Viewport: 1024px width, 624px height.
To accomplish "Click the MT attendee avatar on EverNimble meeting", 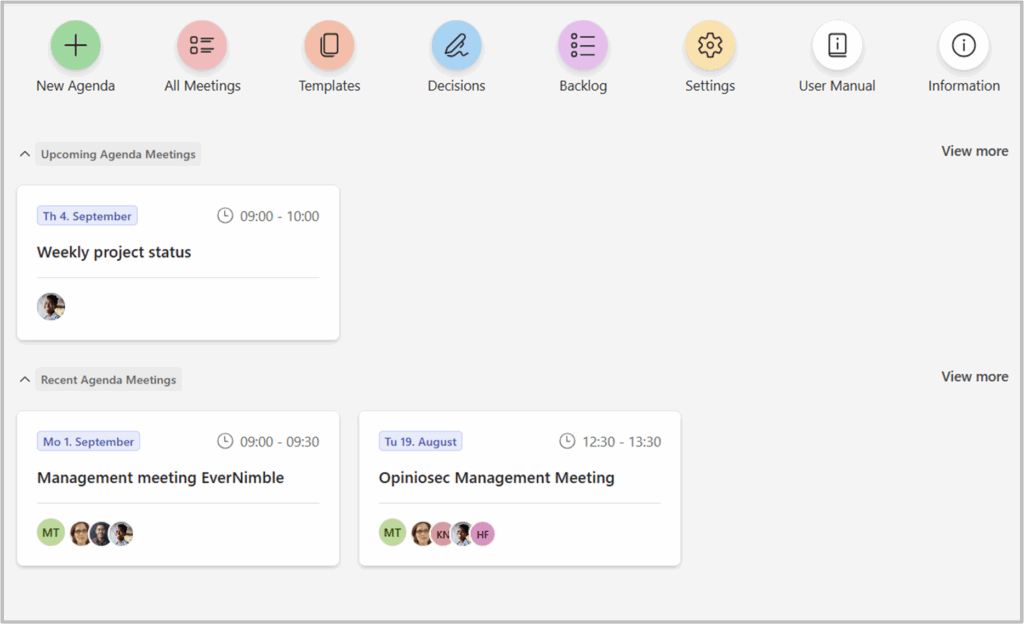I will [x=51, y=532].
